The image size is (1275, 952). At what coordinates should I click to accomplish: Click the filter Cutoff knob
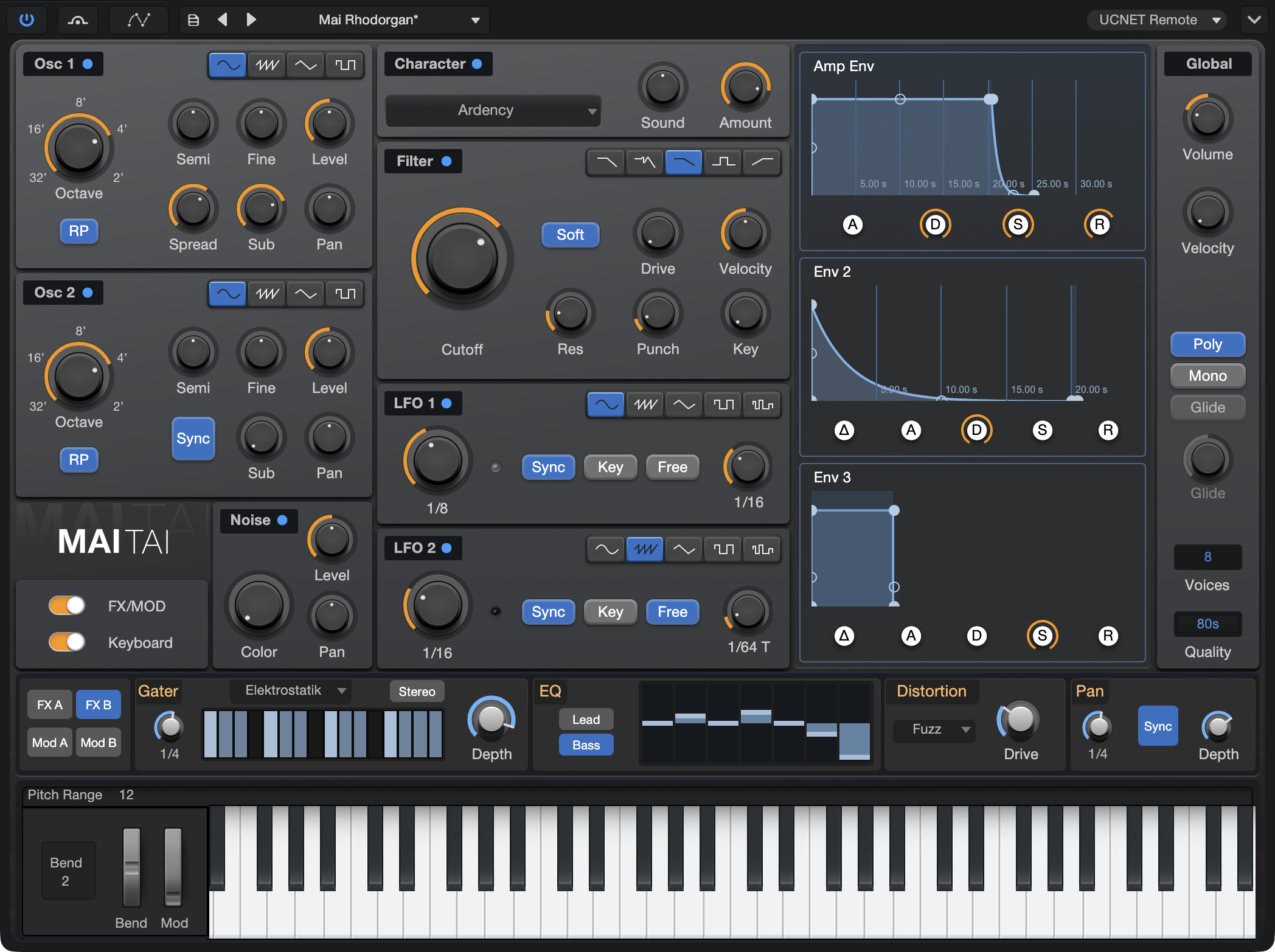(x=462, y=259)
